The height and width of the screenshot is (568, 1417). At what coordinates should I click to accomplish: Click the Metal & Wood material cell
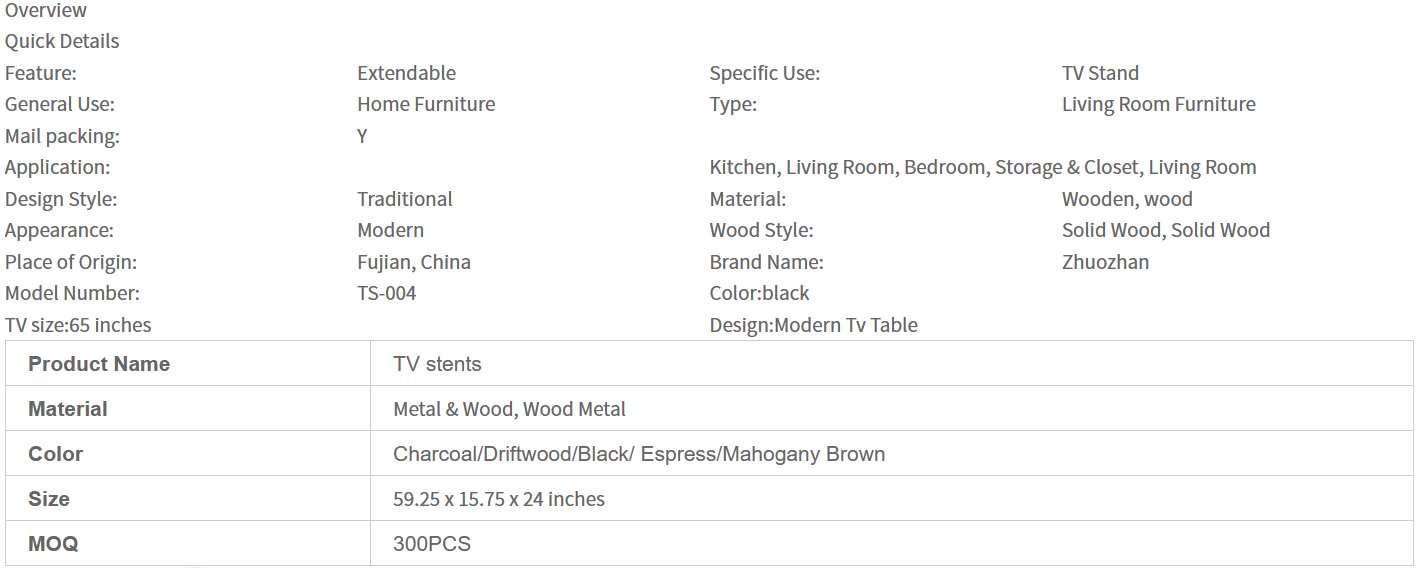tap(509, 409)
